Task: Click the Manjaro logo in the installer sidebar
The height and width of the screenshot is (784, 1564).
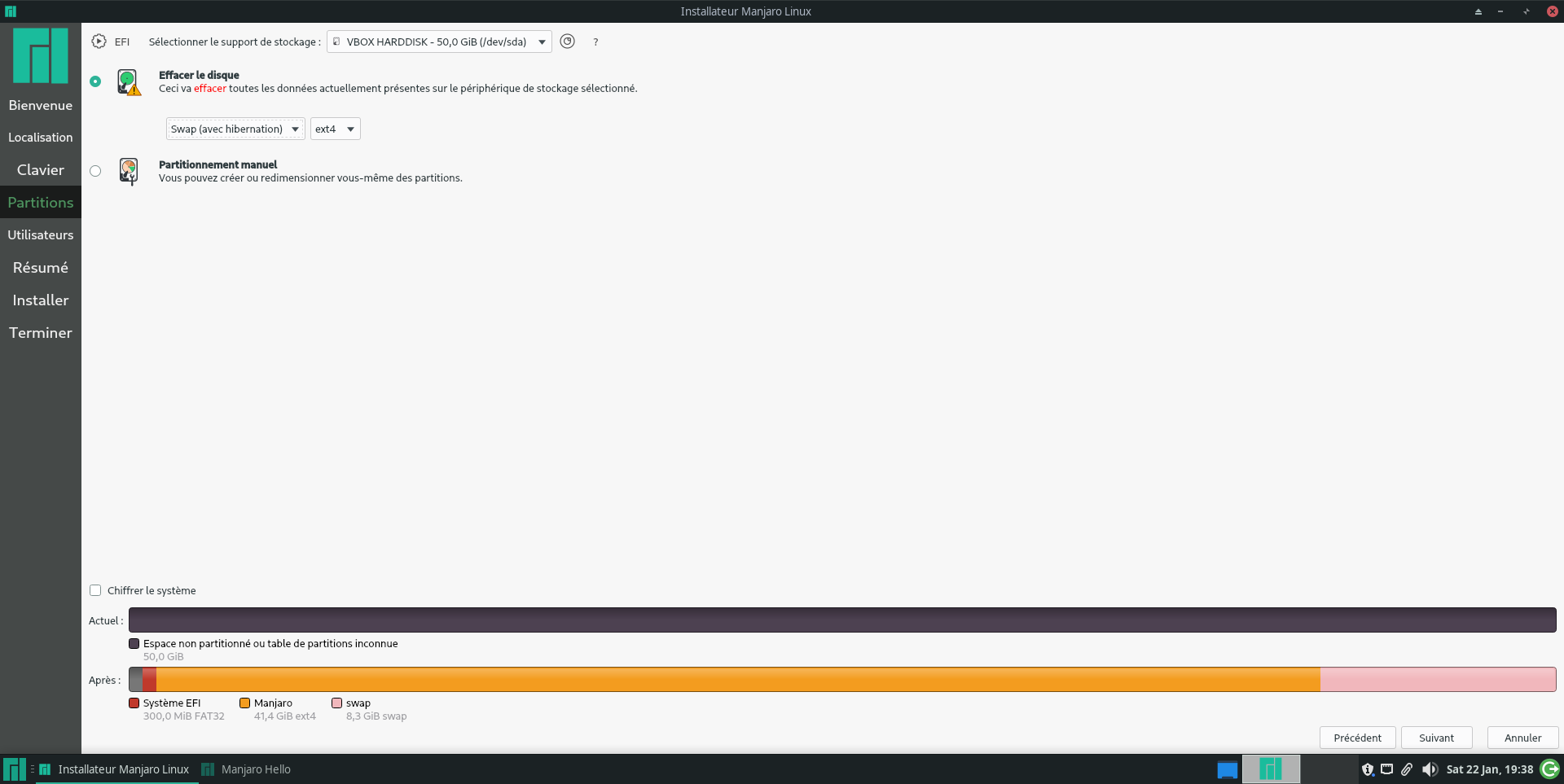Action: click(x=40, y=55)
